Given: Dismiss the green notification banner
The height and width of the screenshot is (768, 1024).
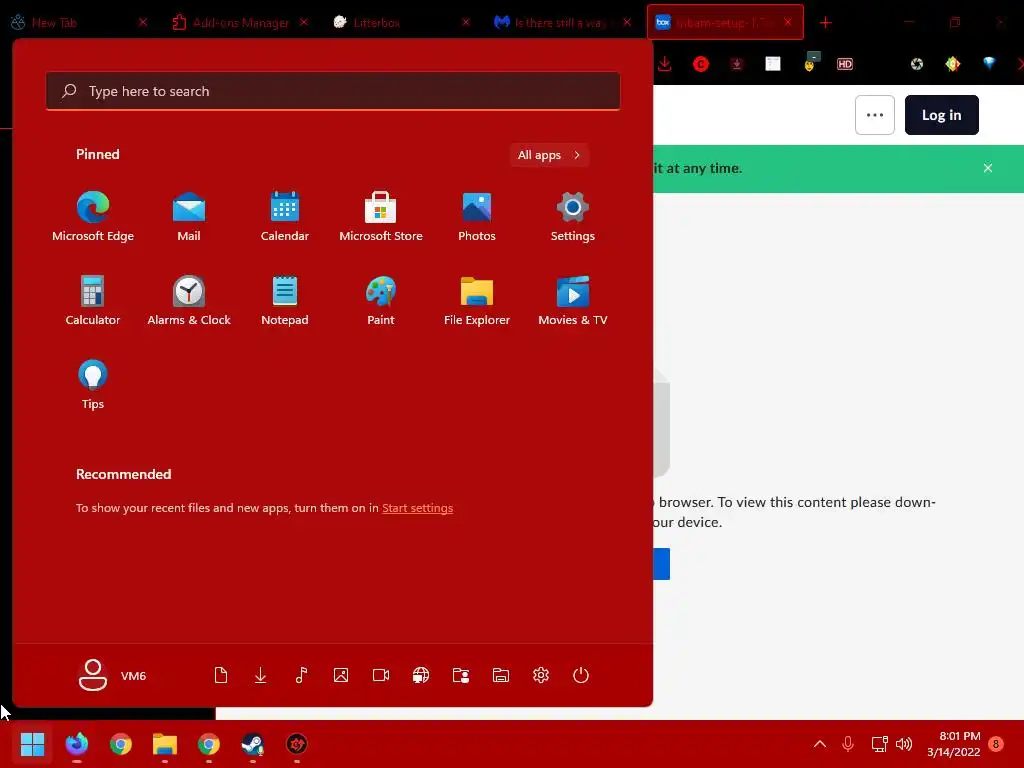Looking at the screenshot, I should coord(987,168).
